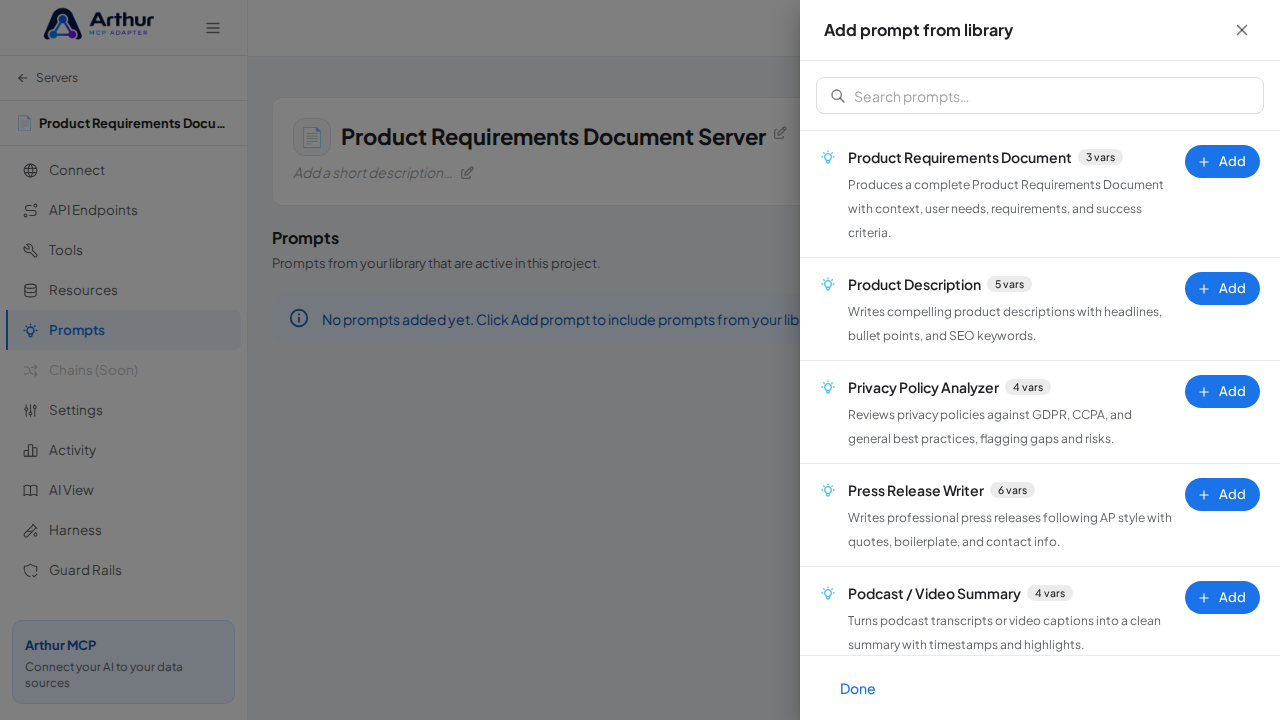
Task: Click the Tools wrench icon
Action: point(30,250)
